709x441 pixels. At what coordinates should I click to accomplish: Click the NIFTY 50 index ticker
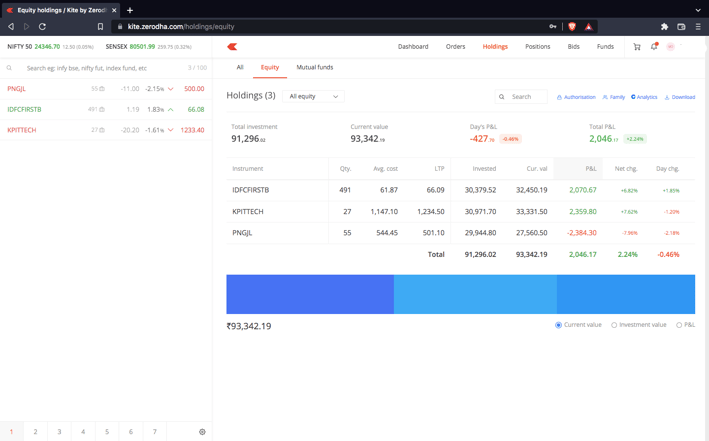click(x=50, y=47)
